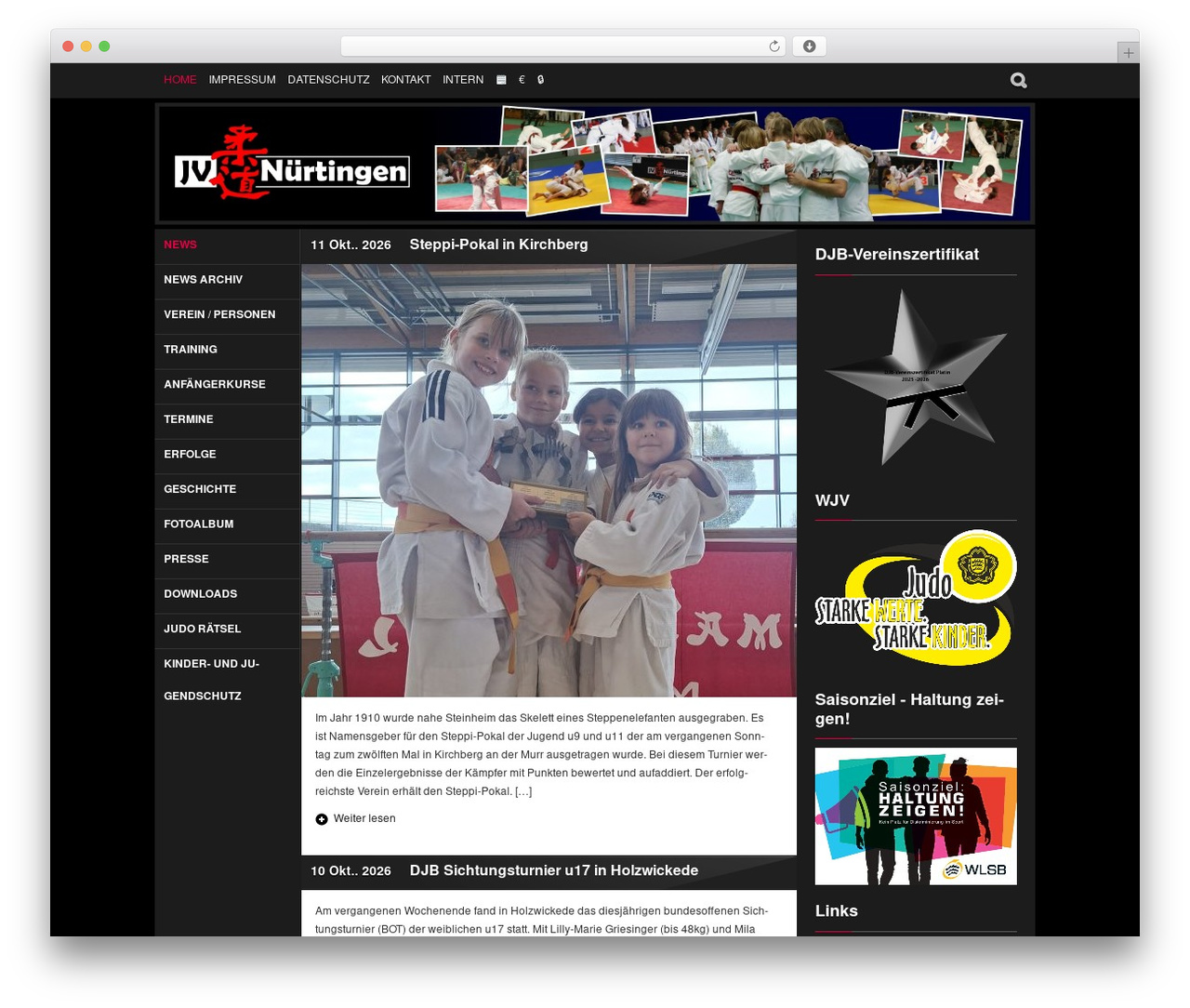Viewport: 1190px width, 1008px height.
Task: Click the plus icon beside Weiter lesen
Action: 322,819
